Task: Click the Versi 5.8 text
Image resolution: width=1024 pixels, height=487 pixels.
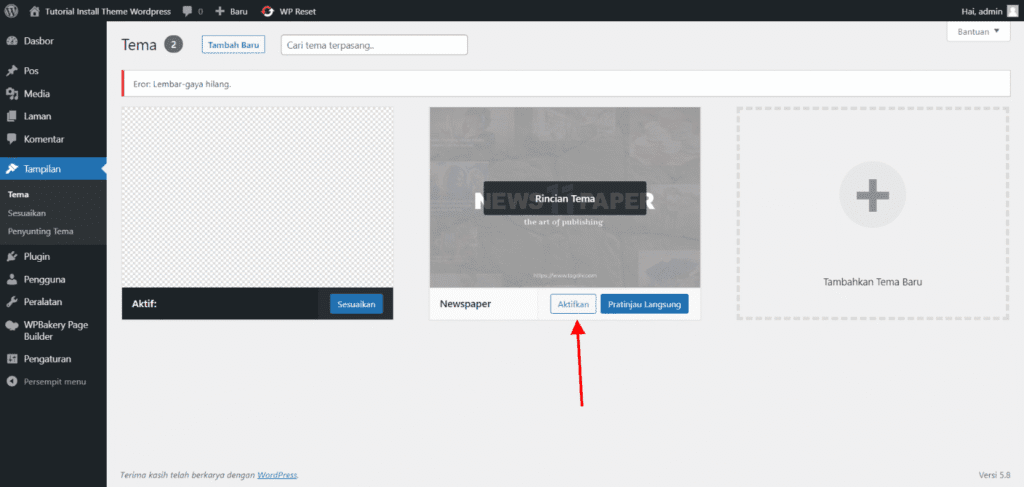Action: [994, 475]
